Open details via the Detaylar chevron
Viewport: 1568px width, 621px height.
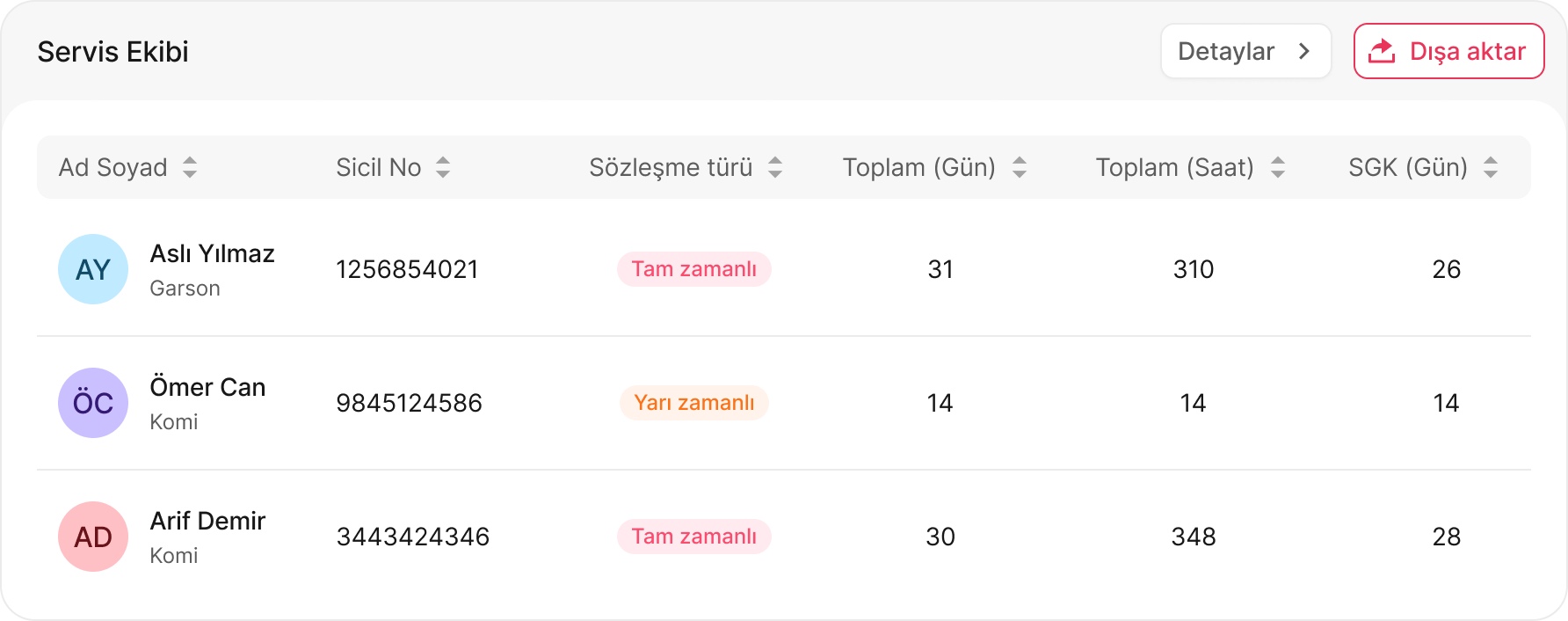click(1306, 51)
